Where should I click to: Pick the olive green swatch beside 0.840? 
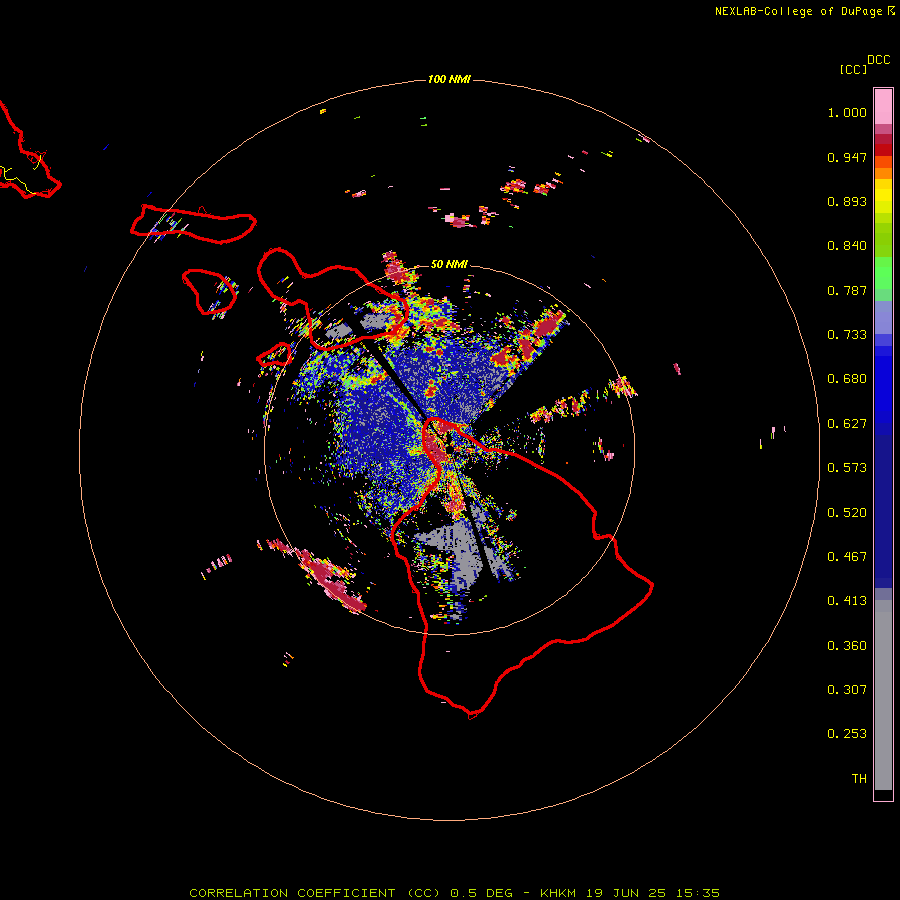click(x=883, y=240)
